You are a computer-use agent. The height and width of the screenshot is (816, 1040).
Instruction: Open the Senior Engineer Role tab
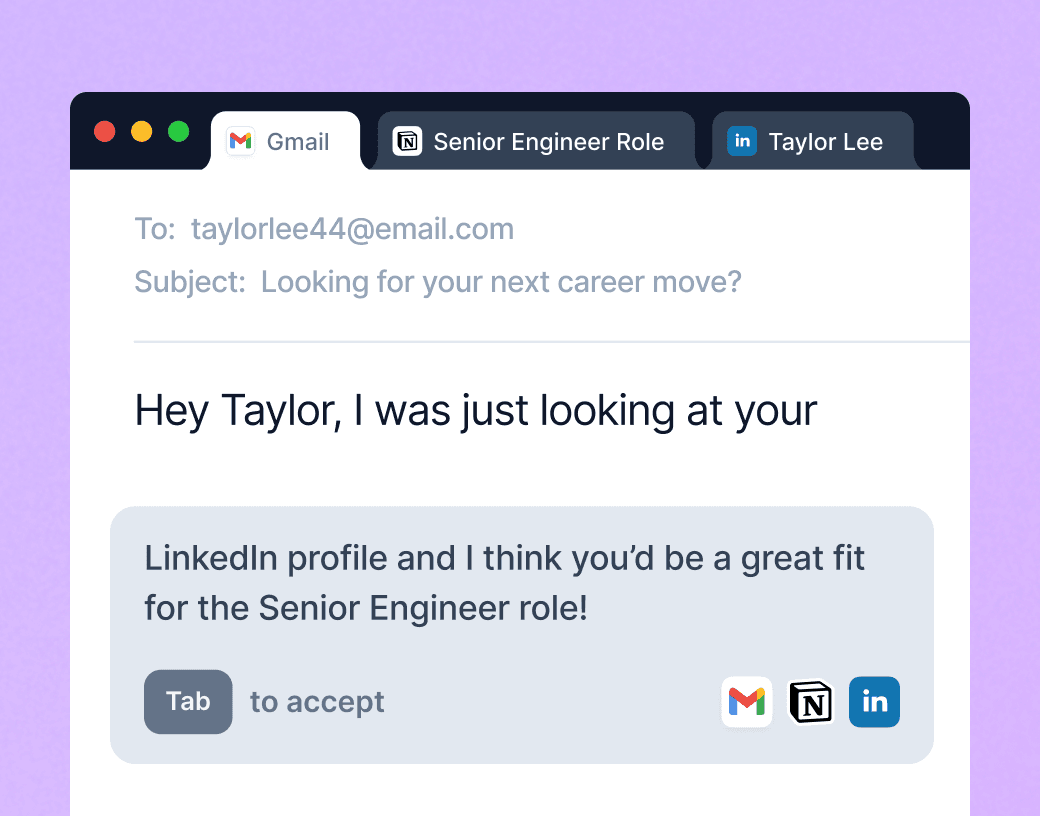[x=548, y=142]
